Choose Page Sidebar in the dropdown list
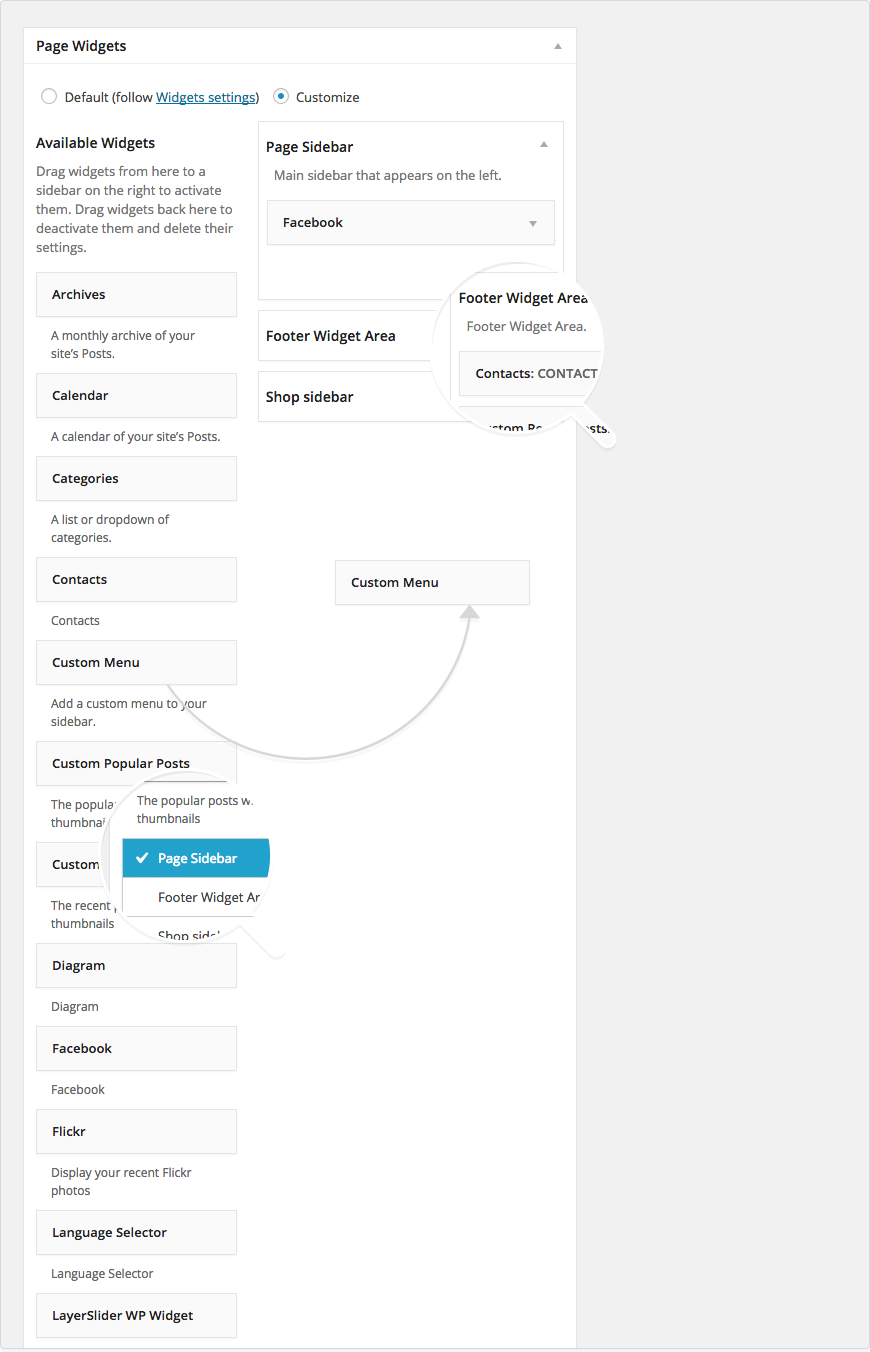The height and width of the screenshot is (1352, 870). click(196, 858)
